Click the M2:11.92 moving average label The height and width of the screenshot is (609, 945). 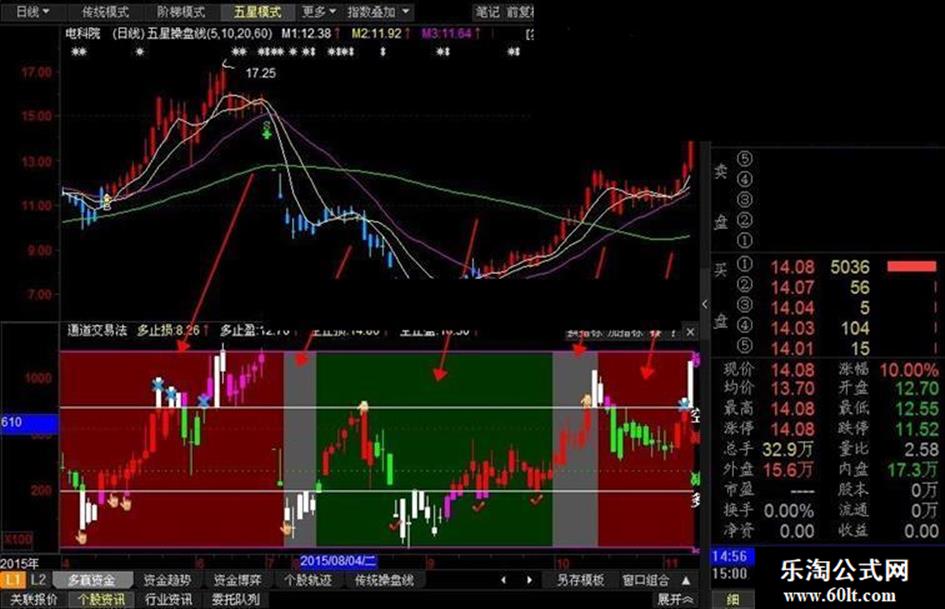[x=376, y=34]
